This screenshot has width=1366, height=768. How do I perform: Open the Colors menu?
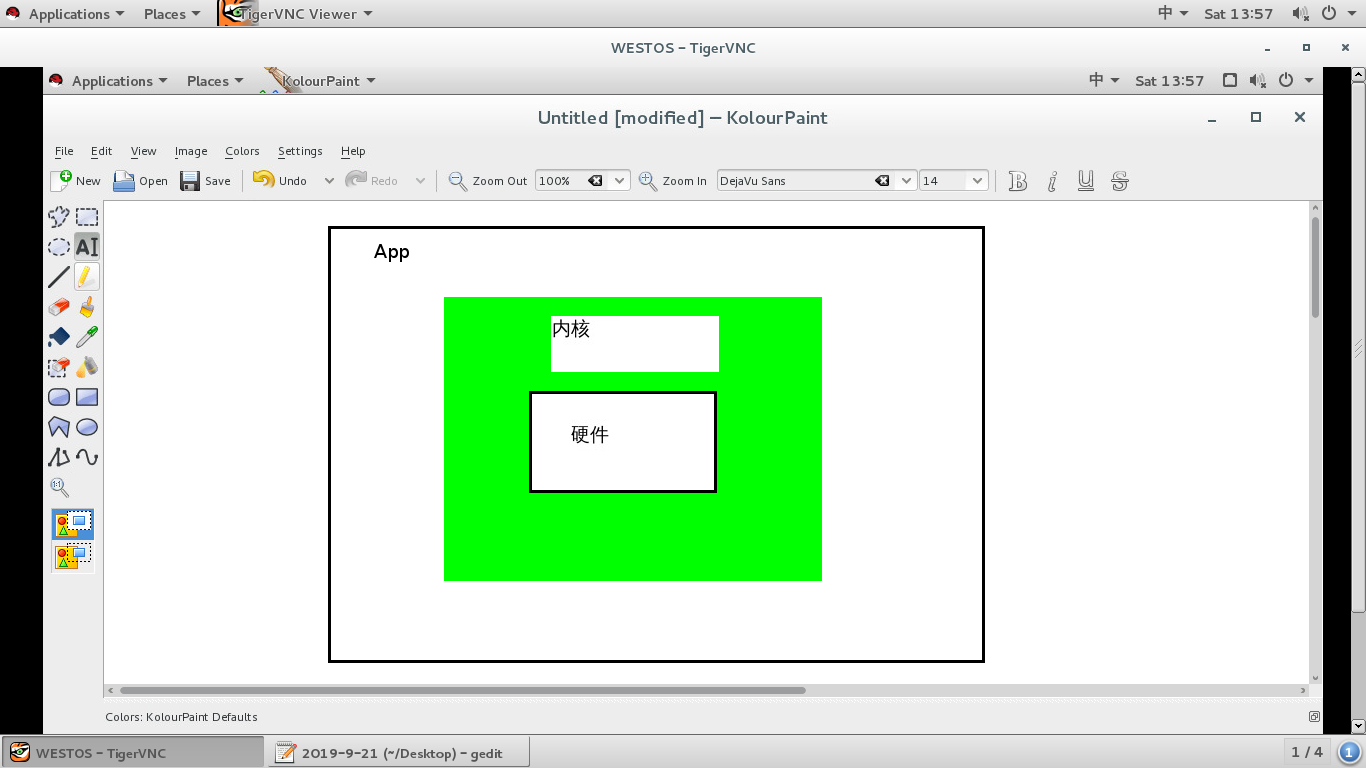242,151
